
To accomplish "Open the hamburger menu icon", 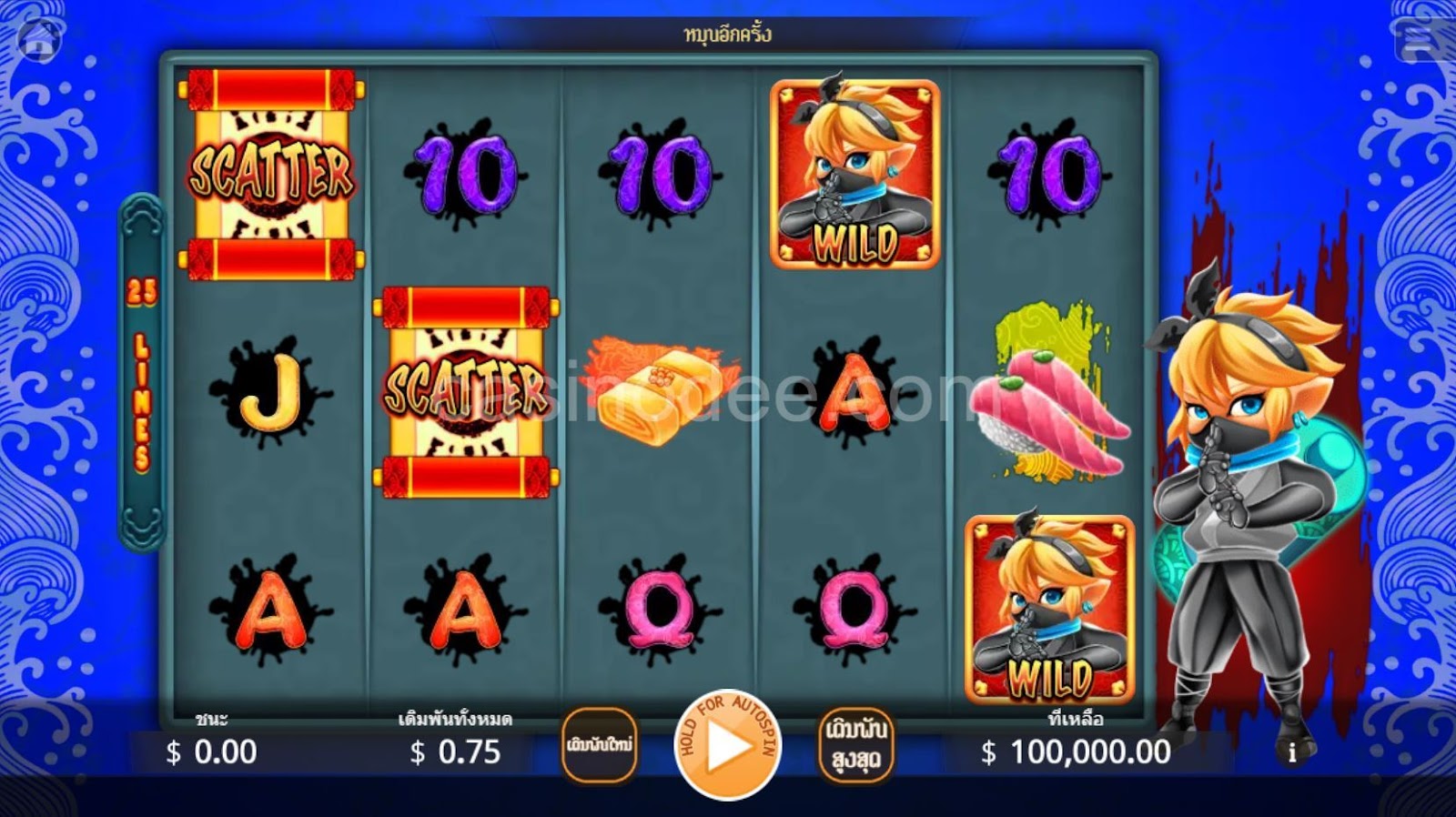I will click(1418, 38).
